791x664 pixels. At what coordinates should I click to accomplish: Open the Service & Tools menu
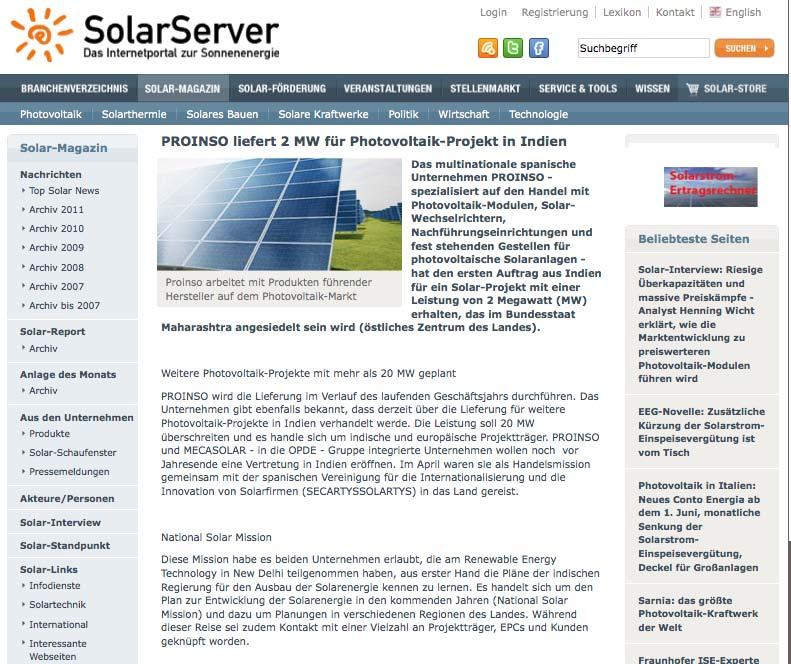click(x=578, y=88)
